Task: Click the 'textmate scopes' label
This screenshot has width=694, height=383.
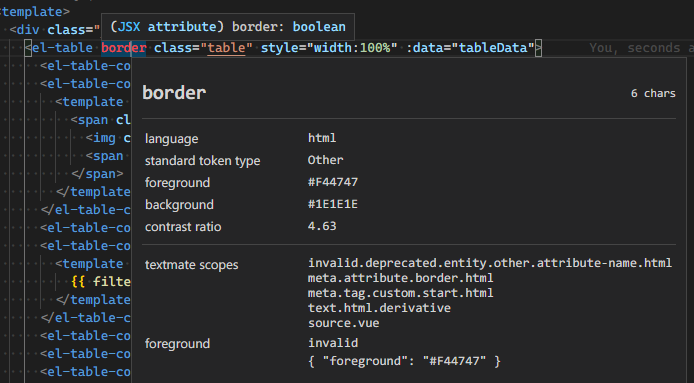Action: click(x=191, y=265)
